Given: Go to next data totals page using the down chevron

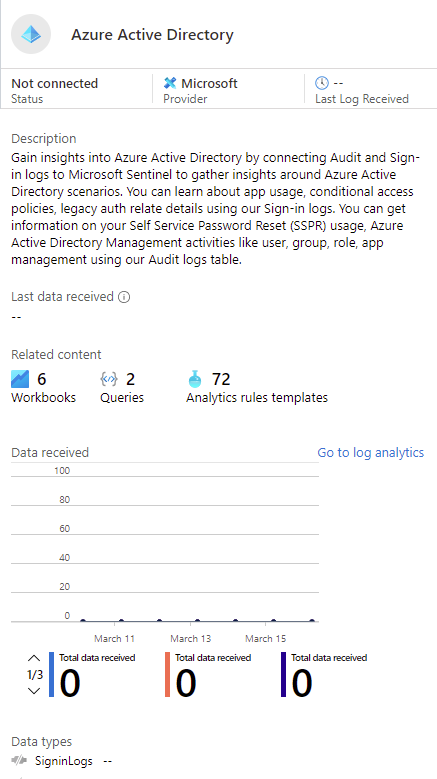Looking at the screenshot, I should point(34,691).
